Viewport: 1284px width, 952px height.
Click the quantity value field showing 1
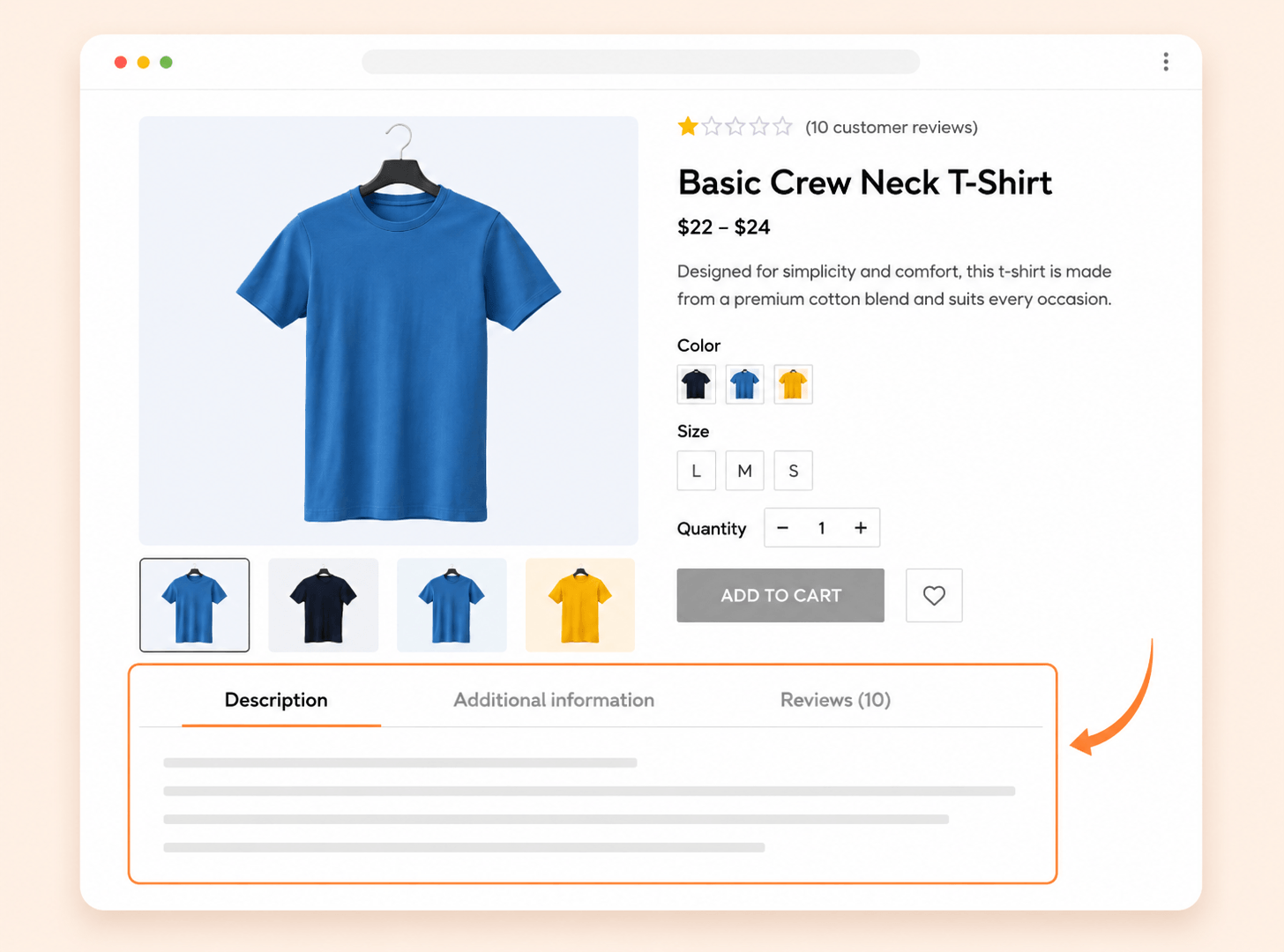pos(822,527)
